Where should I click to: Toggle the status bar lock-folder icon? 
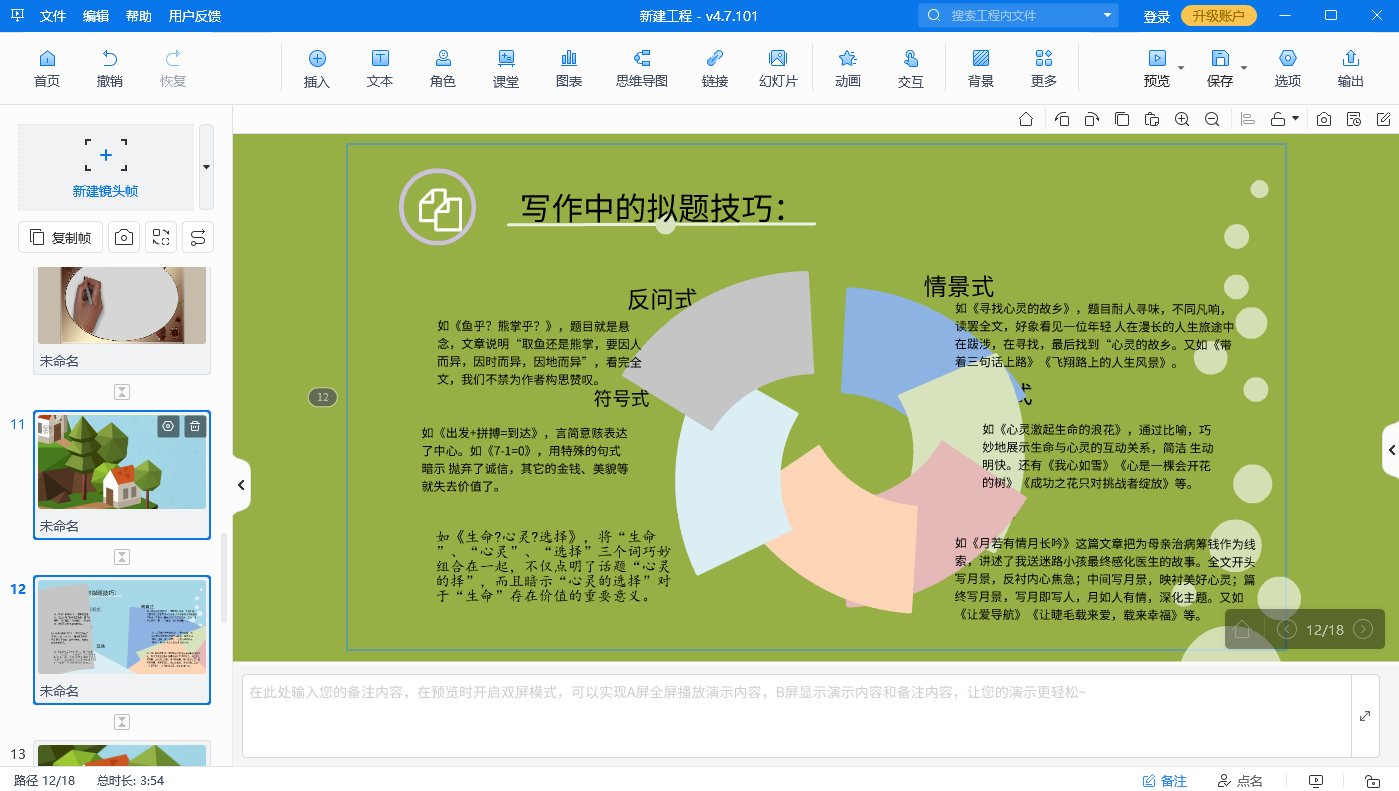click(1373, 781)
